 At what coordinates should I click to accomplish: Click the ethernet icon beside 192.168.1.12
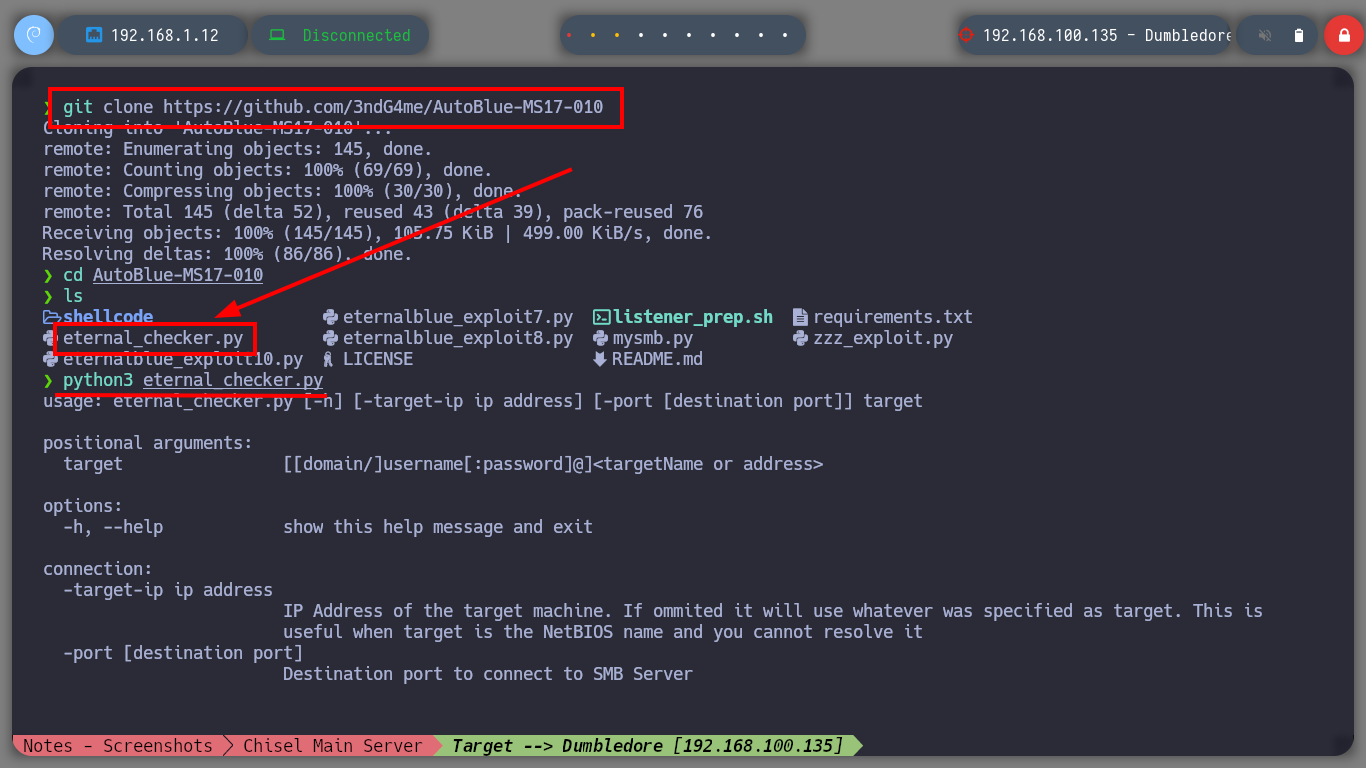pyautogui.click(x=94, y=35)
